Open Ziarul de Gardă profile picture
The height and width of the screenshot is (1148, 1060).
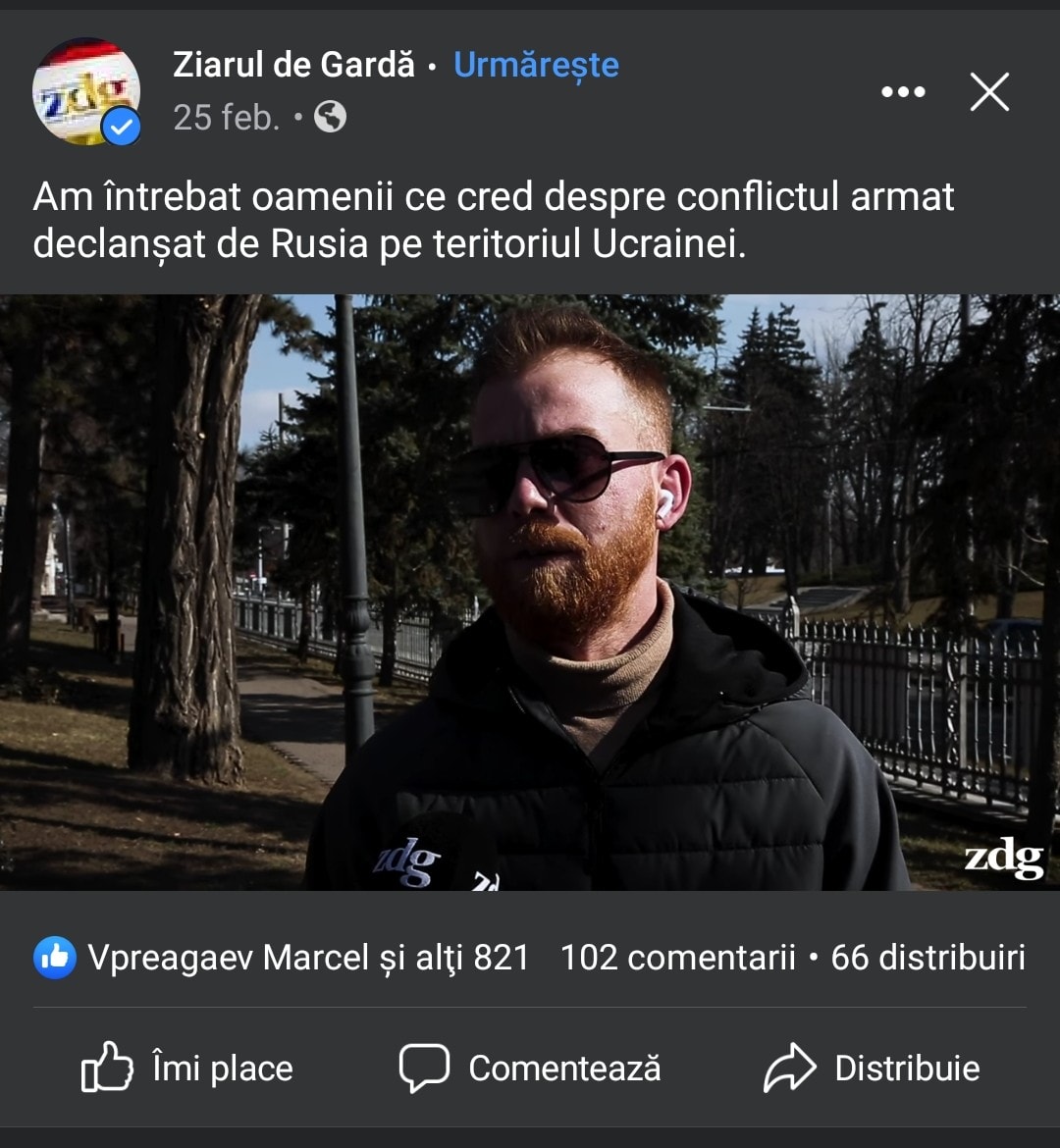click(86, 91)
